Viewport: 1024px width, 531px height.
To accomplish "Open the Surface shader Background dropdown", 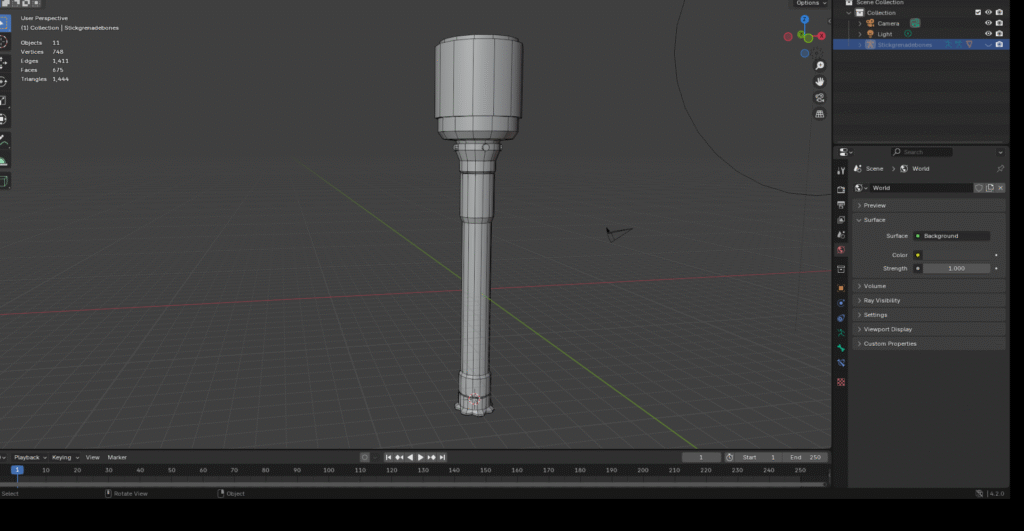I will 950,236.
